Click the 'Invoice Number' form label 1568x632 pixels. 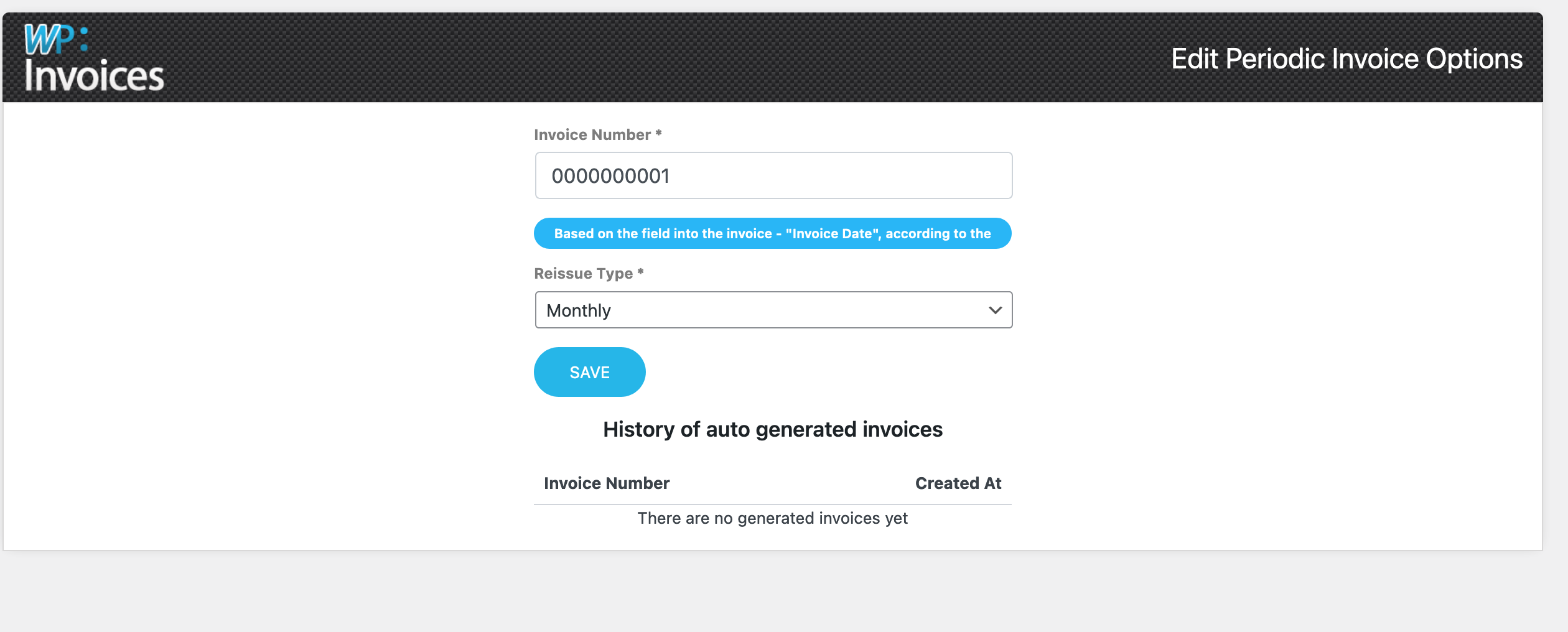pyautogui.click(x=592, y=135)
